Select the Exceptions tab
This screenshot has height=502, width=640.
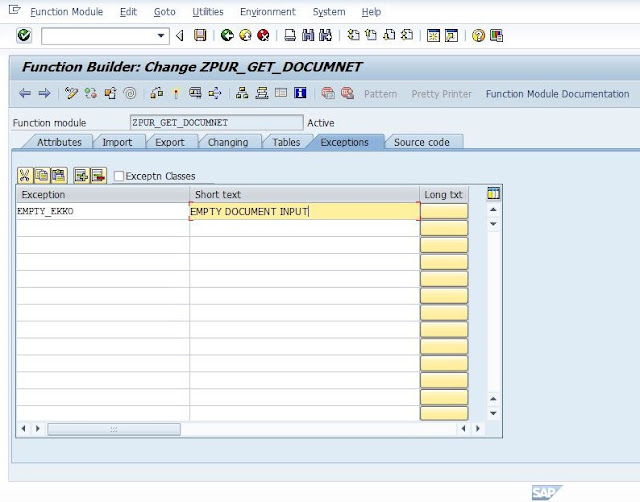(x=344, y=142)
